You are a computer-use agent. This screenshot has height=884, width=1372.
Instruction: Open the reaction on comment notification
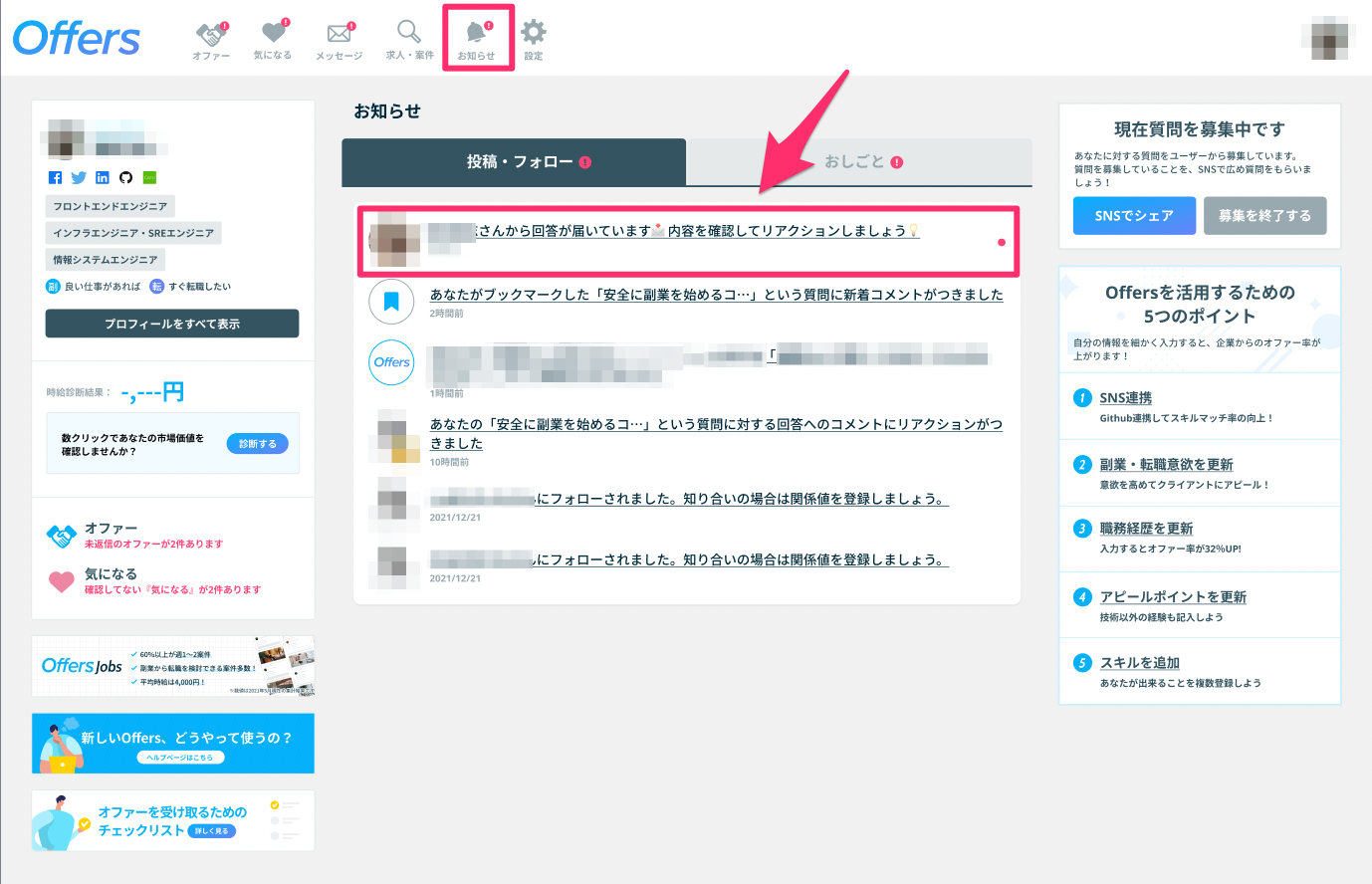pos(716,434)
